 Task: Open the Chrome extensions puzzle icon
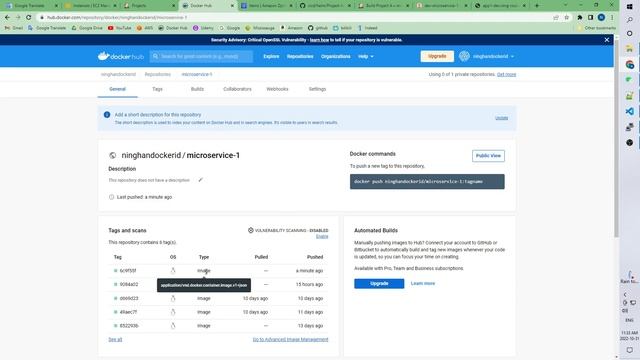580,18
